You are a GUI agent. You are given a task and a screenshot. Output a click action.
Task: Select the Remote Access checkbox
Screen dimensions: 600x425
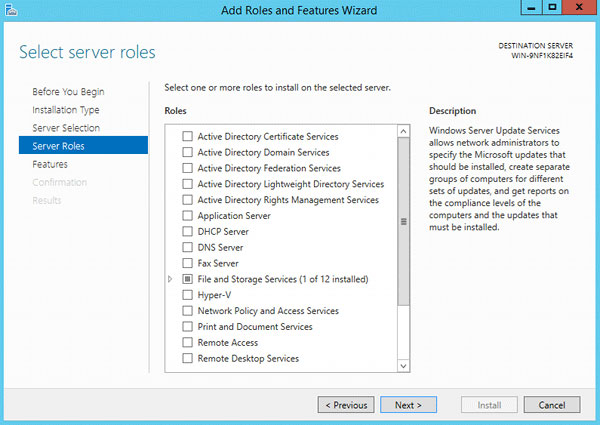(x=188, y=342)
